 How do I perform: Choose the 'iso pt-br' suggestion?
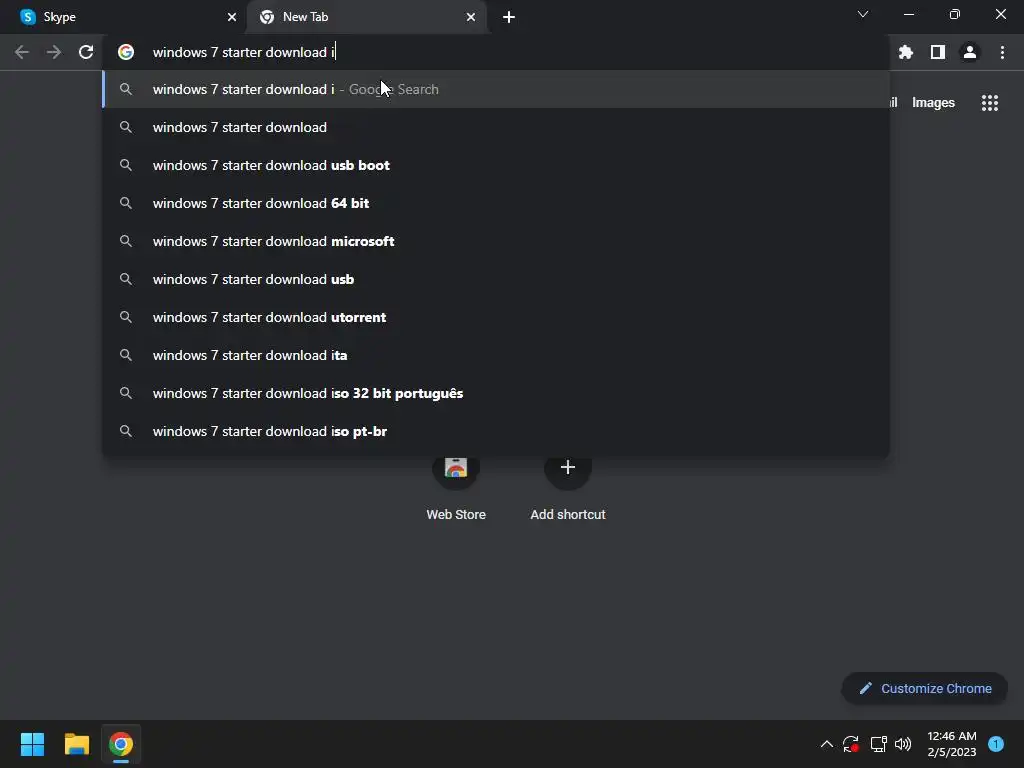coord(496,431)
